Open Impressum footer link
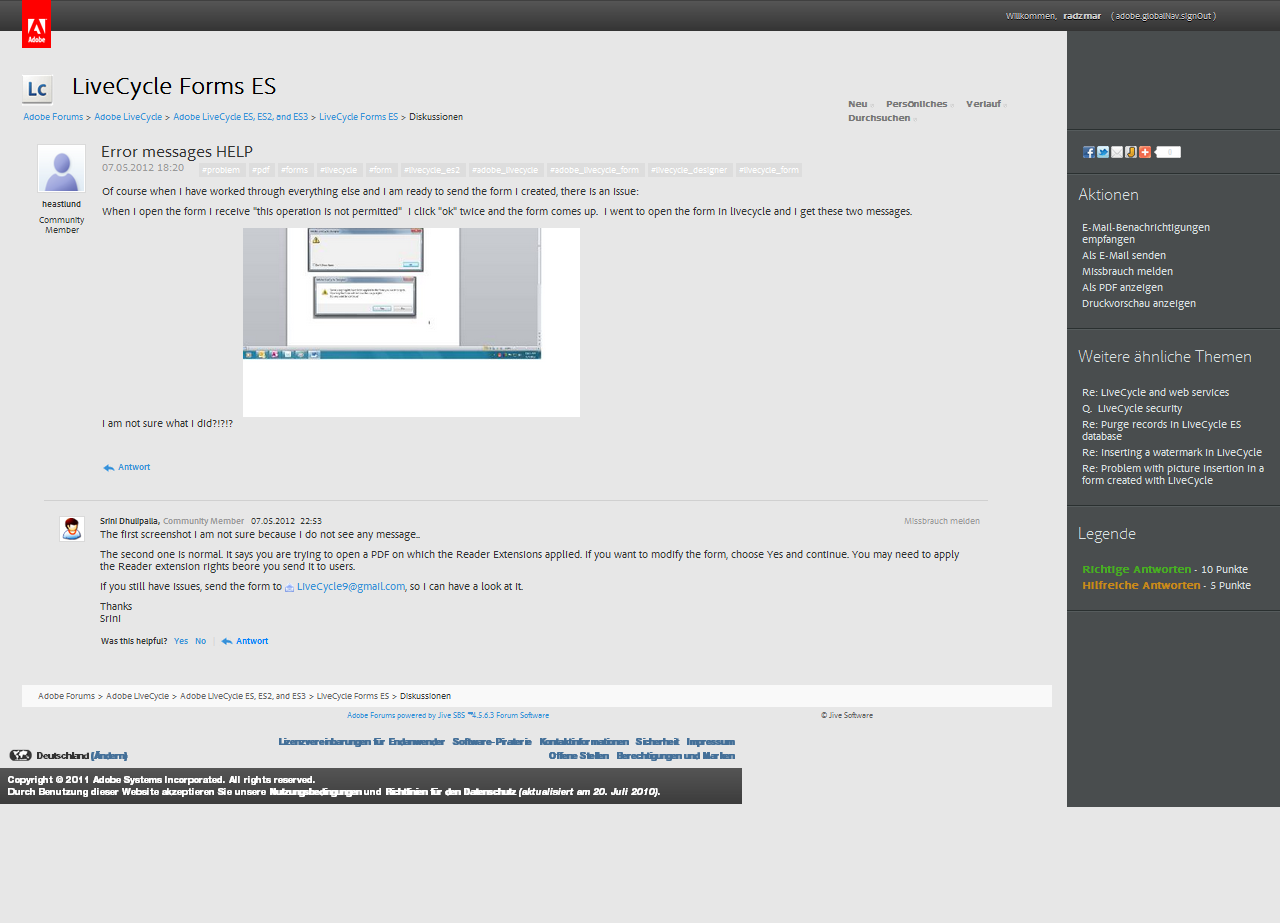The image size is (1280, 923). pyautogui.click(x=711, y=742)
